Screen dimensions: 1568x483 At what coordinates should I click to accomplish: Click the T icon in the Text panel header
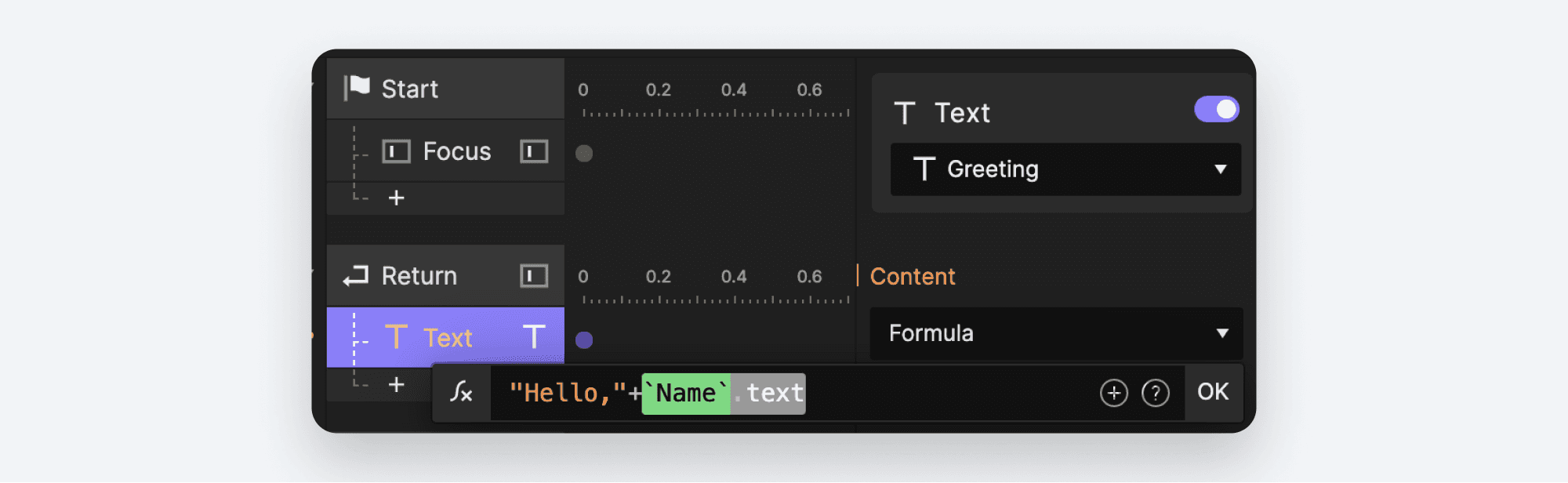point(906,112)
